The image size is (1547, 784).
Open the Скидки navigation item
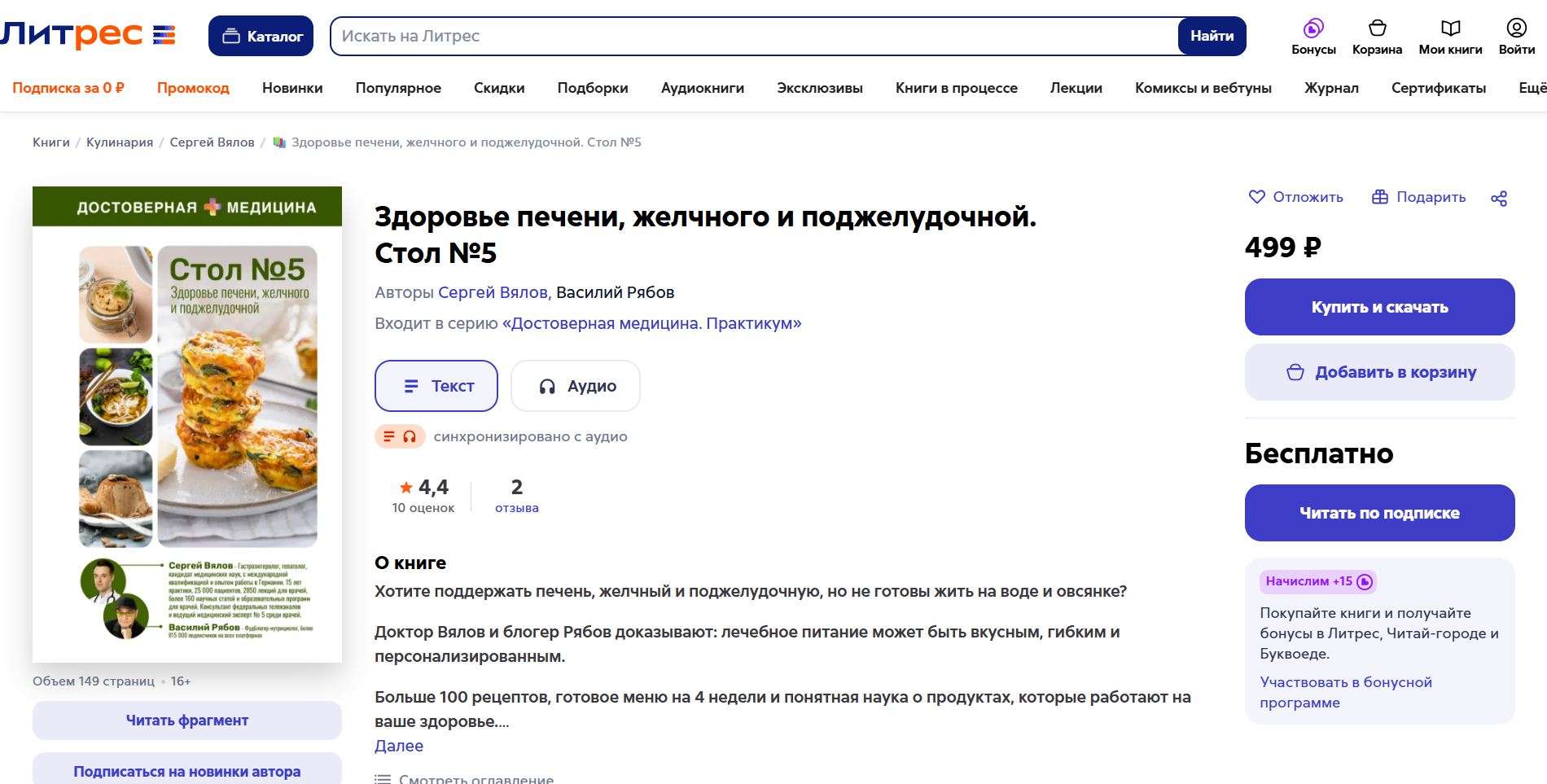point(499,88)
